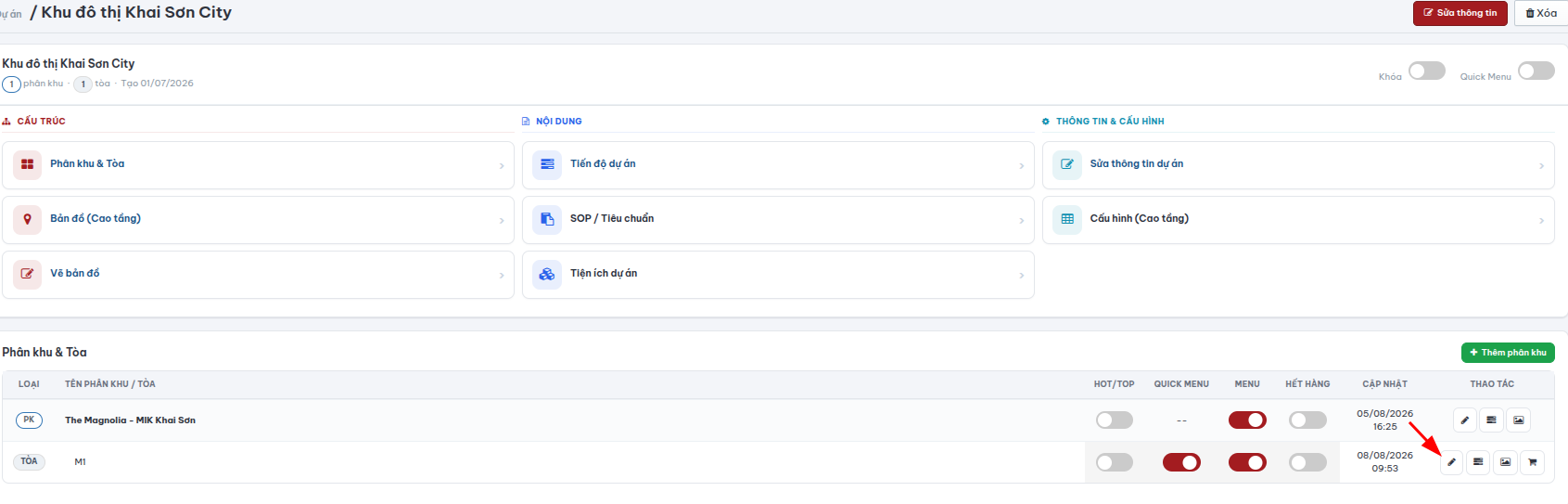Screen dimensions: 1568x504
Task: Expand Tiến độ dự án card chevron
Action: tap(1022, 166)
